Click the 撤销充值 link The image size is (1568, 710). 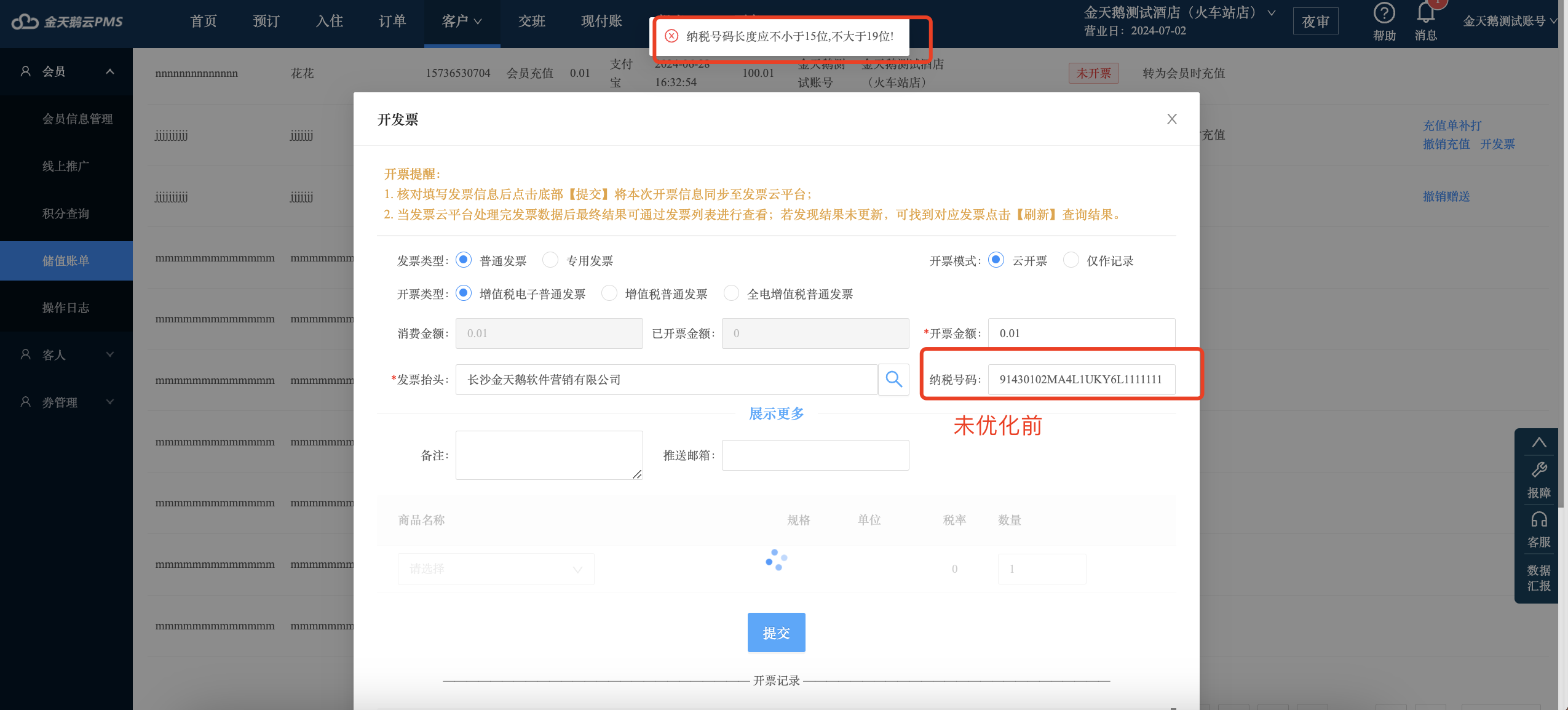point(1446,144)
